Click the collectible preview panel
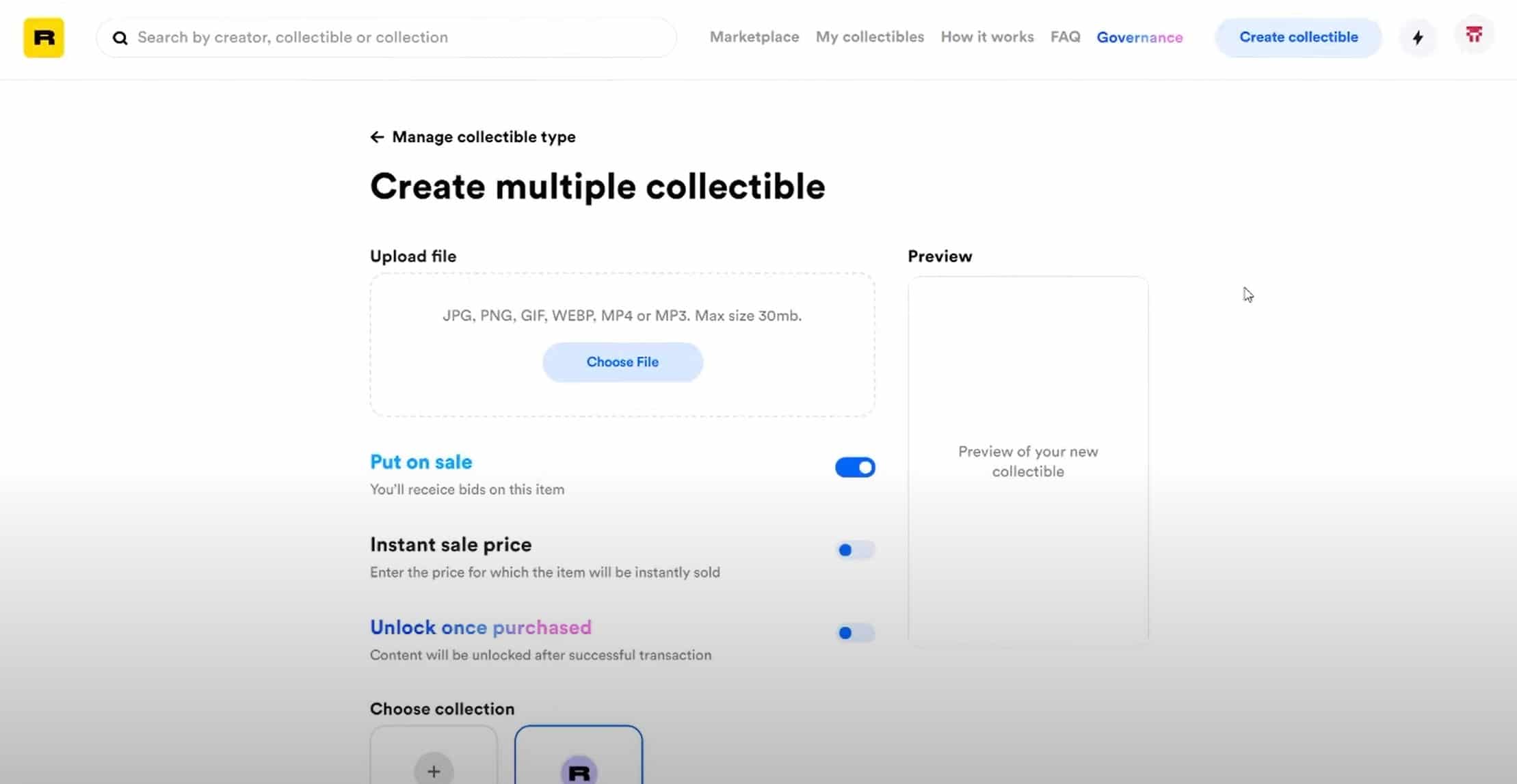The width and height of the screenshot is (1517, 784). [x=1027, y=461]
